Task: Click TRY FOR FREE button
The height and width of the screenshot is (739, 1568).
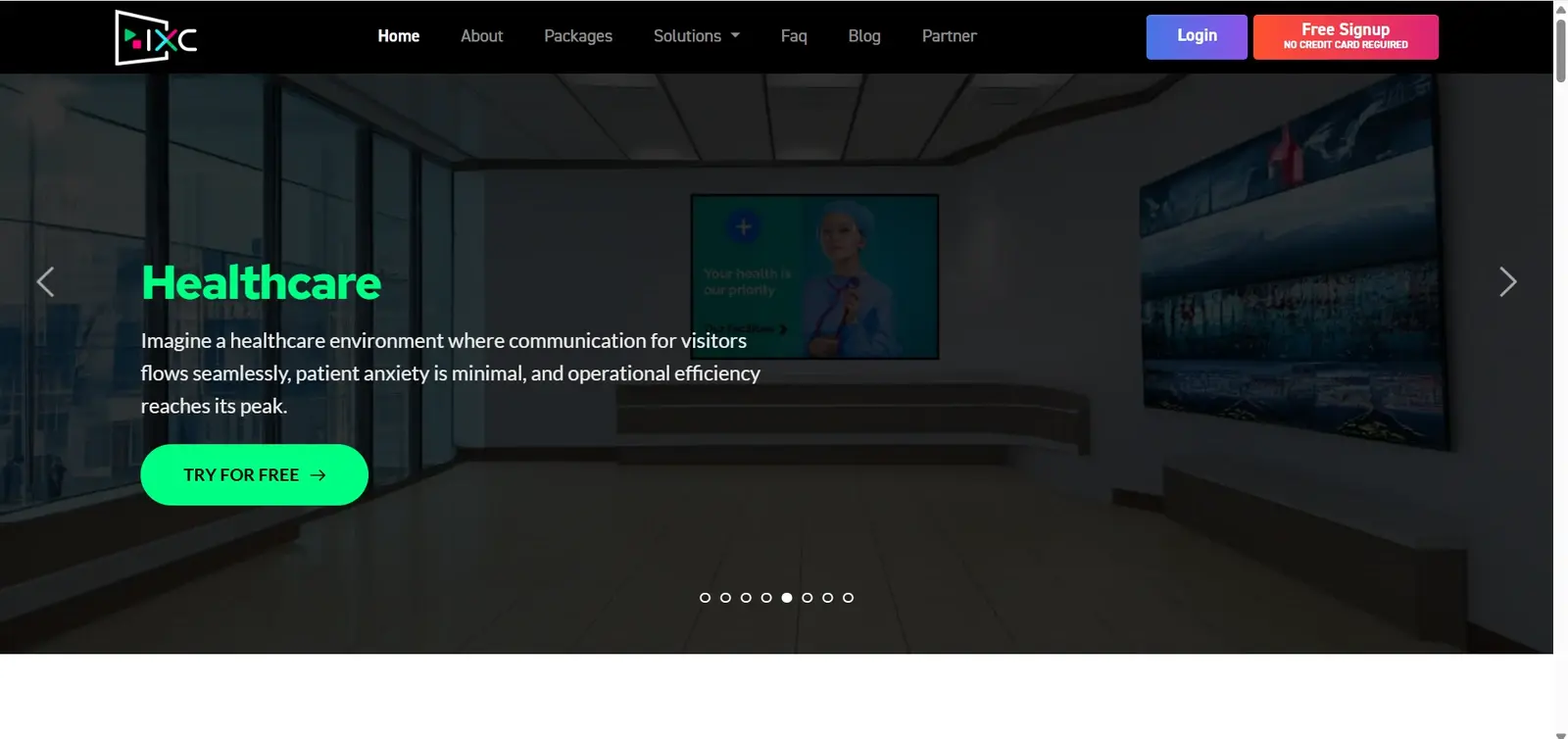Action: click(255, 474)
